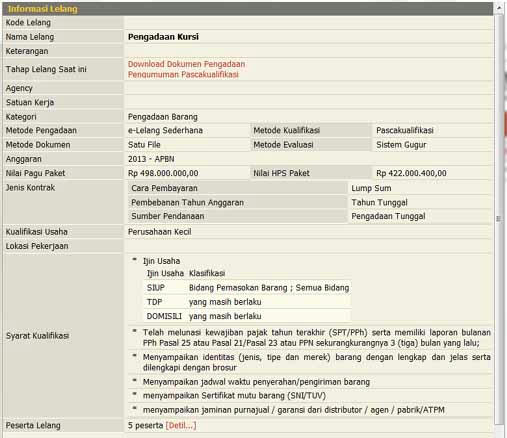Click the 'Jenis Kontrak' label
507x438 pixels.
[x=30, y=188]
